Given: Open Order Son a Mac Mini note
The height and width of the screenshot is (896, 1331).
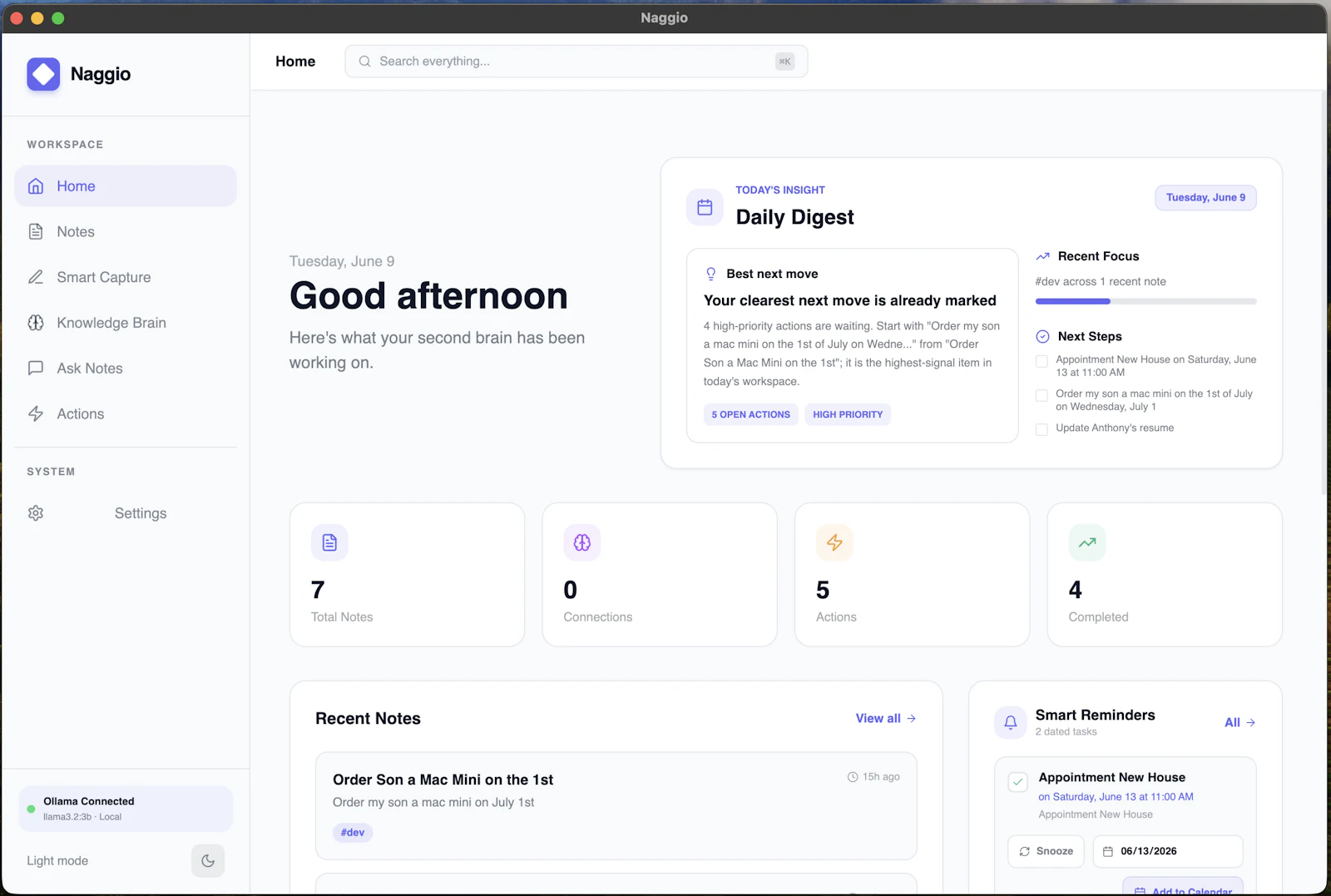Looking at the screenshot, I should pyautogui.click(x=616, y=806).
